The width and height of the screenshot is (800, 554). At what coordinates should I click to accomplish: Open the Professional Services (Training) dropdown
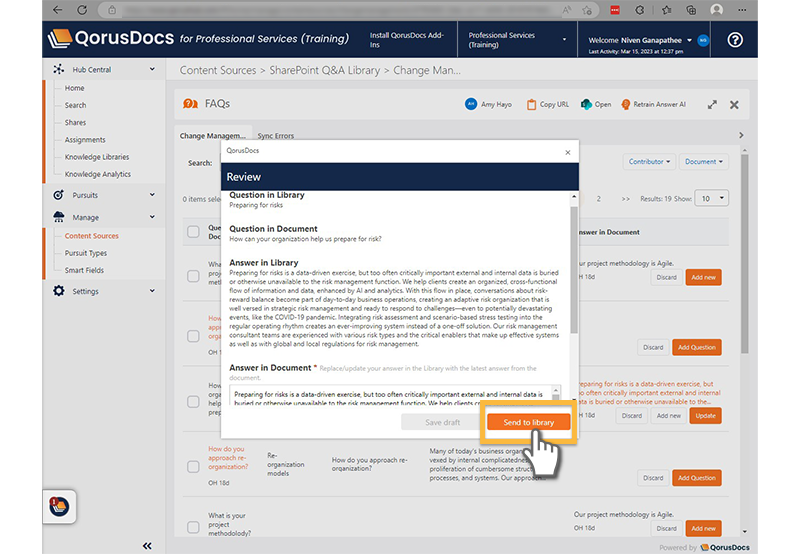pos(517,39)
